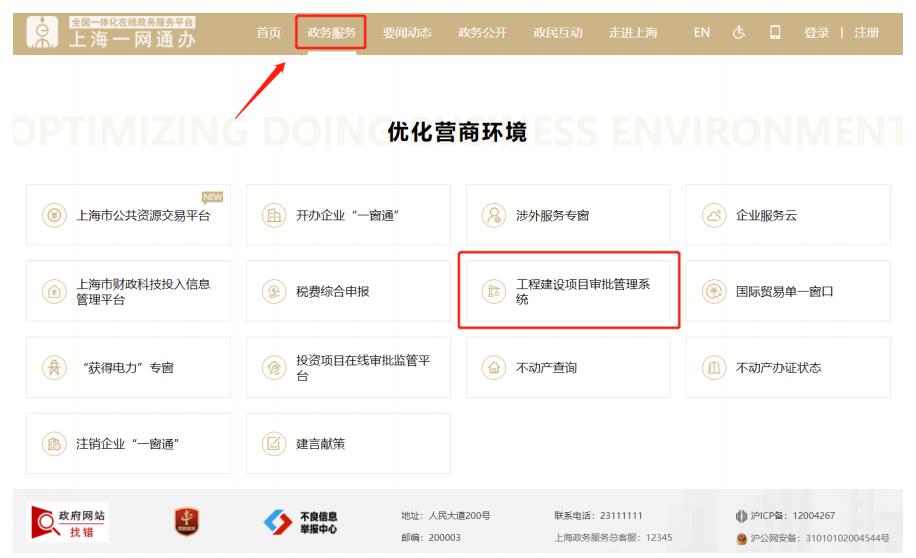The width and height of the screenshot is (916, 558).
Task: Click the 联系电话：23111111 text
Action: [598, 515]
